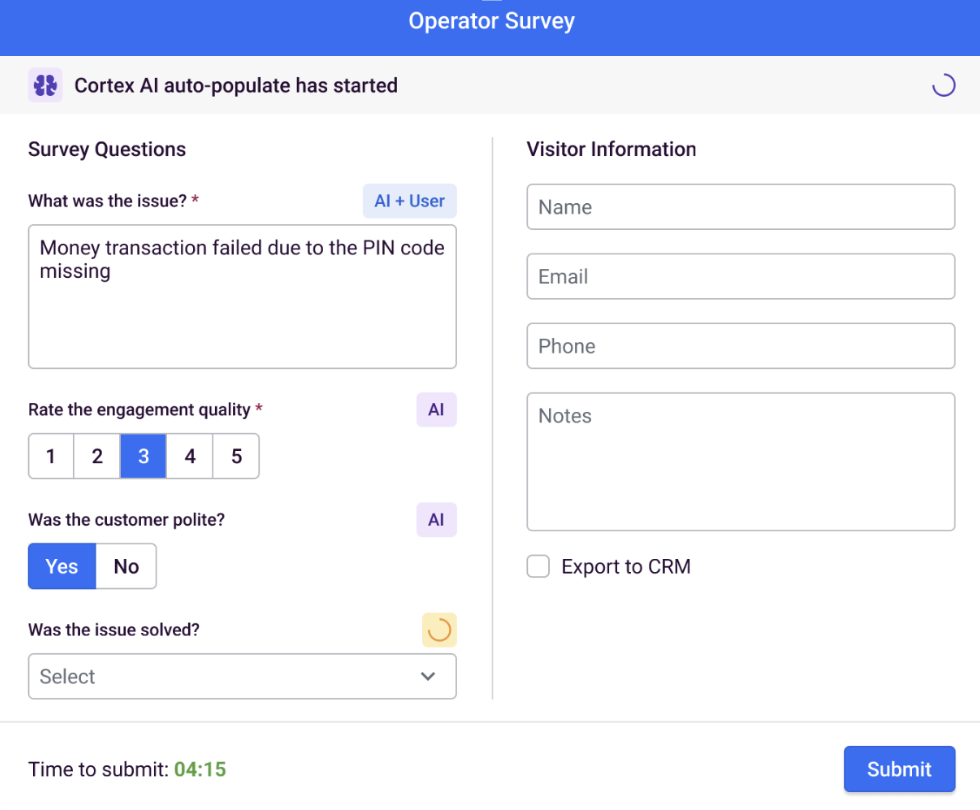Focus the Email input field
Viewport: 980px width, 810px height.
click(741, 276)
